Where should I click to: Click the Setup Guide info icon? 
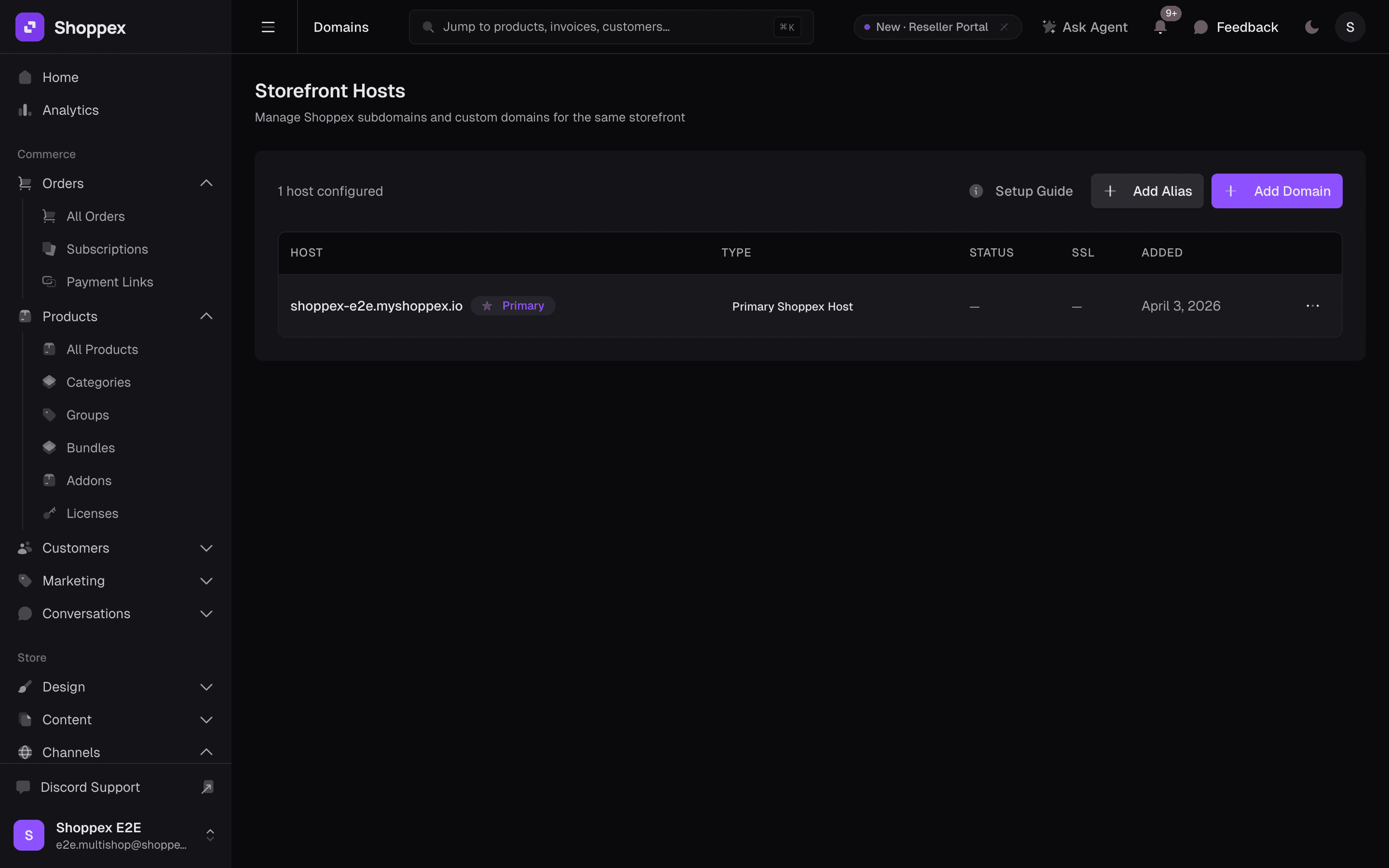coord(976,191)
